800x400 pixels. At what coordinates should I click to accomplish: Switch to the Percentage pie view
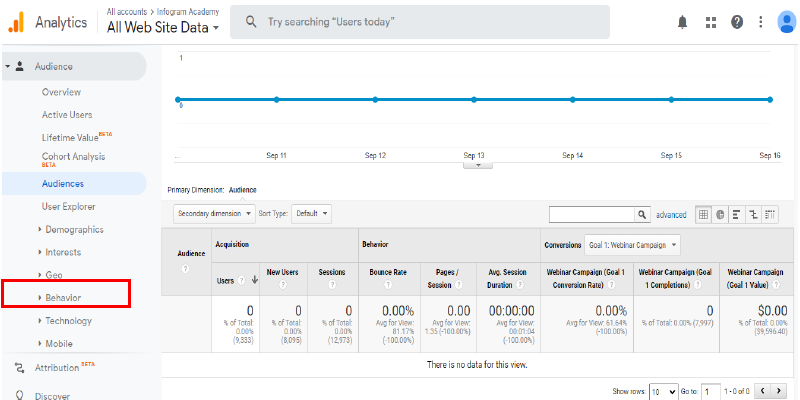[x=720, y=215]
